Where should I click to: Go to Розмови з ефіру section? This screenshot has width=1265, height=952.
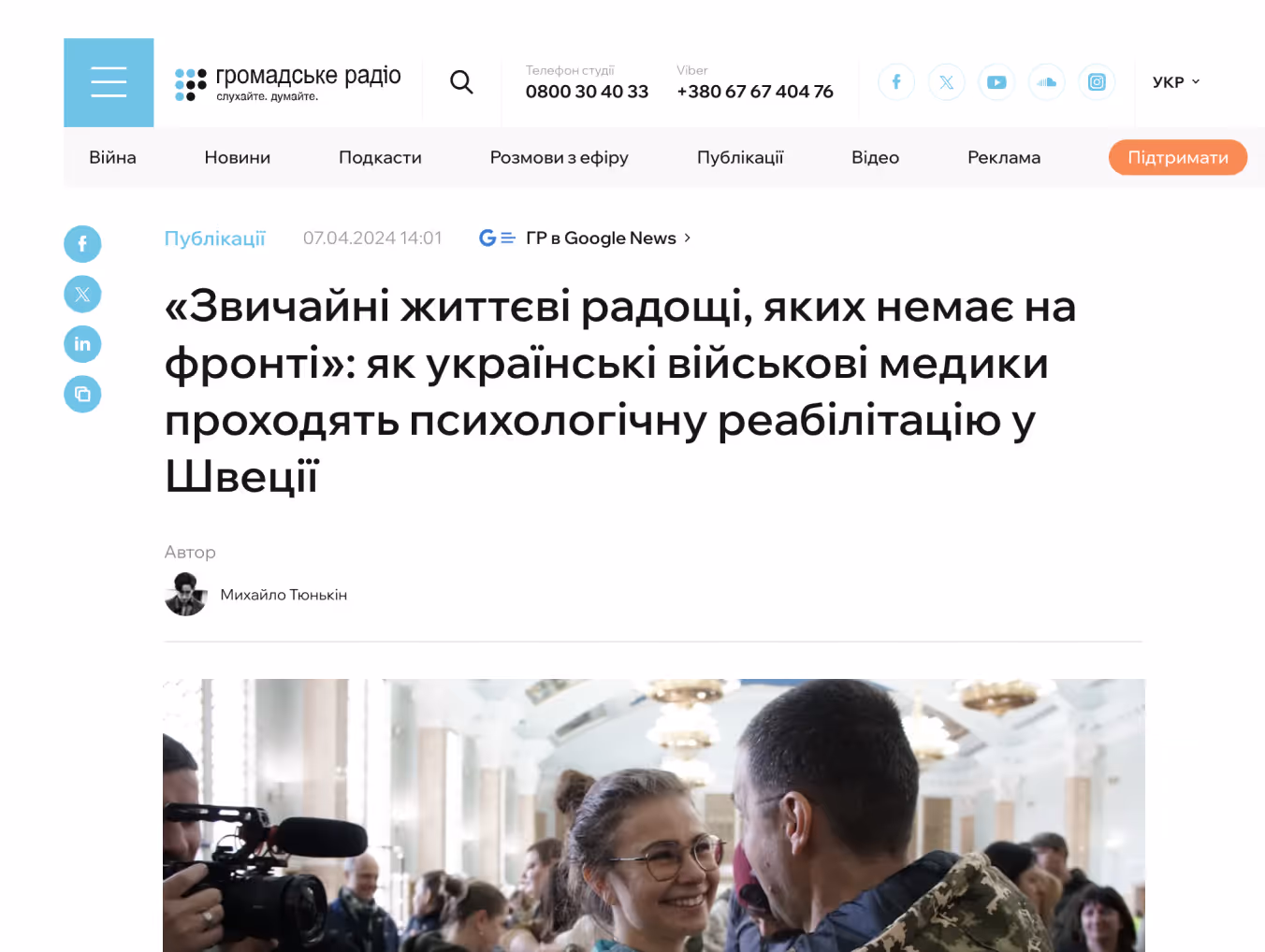(559, 158)
